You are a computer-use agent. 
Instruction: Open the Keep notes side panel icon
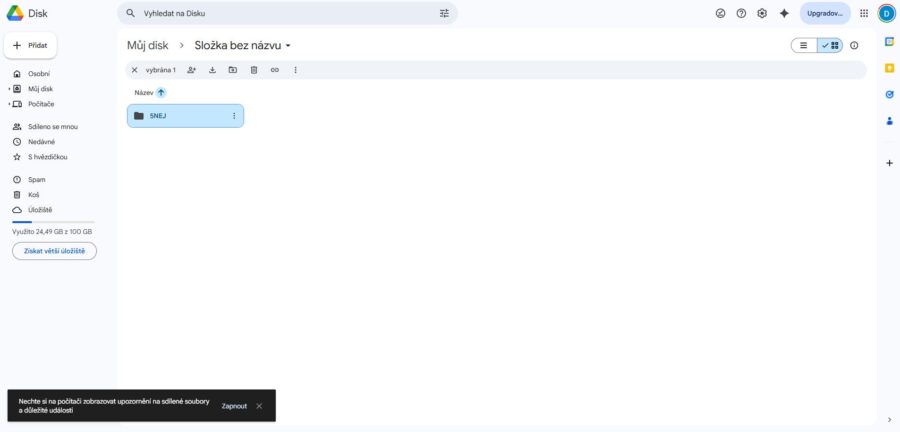click(890, 68)
